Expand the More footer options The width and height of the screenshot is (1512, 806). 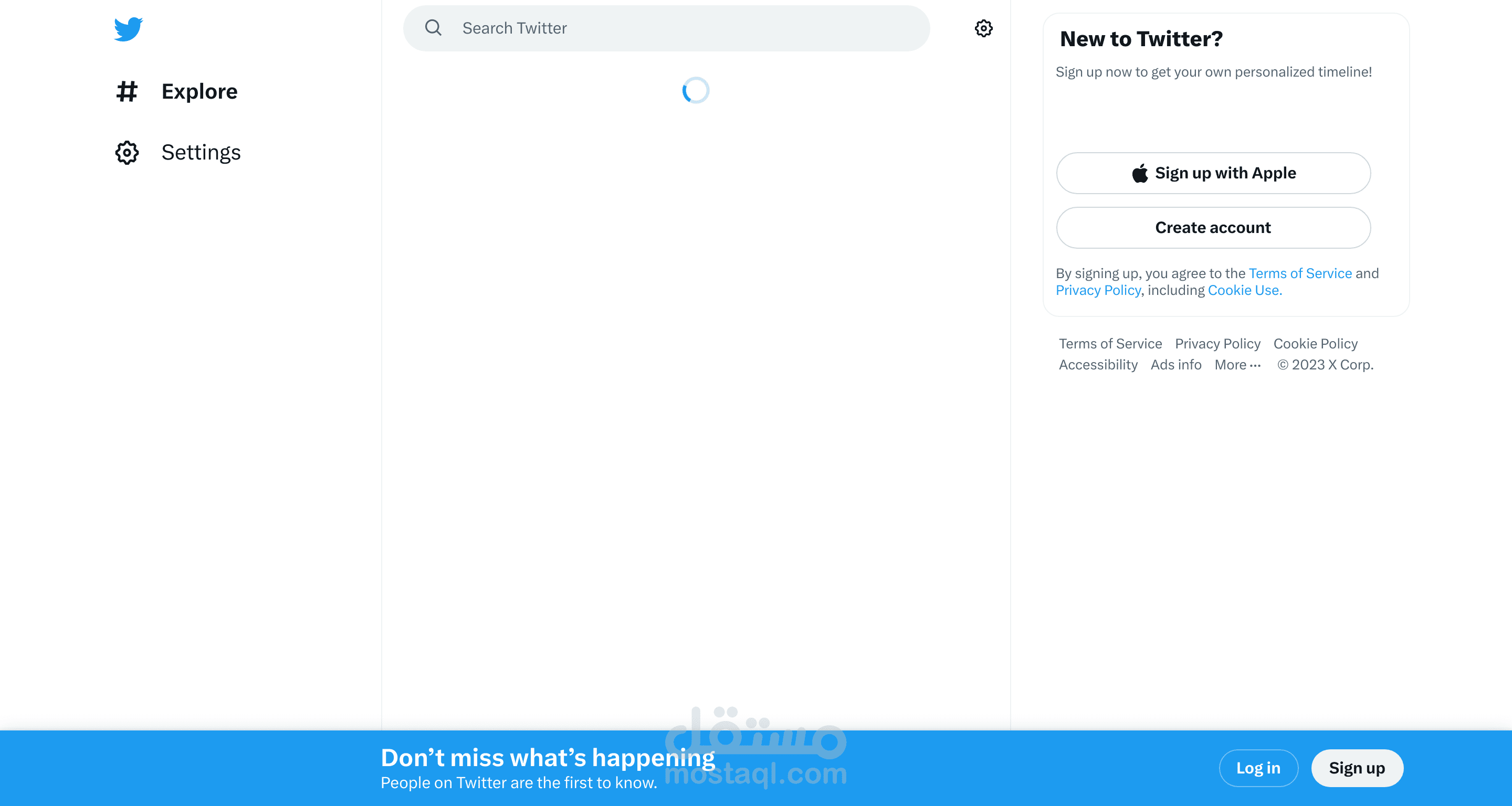click(x=1237, y=365)
